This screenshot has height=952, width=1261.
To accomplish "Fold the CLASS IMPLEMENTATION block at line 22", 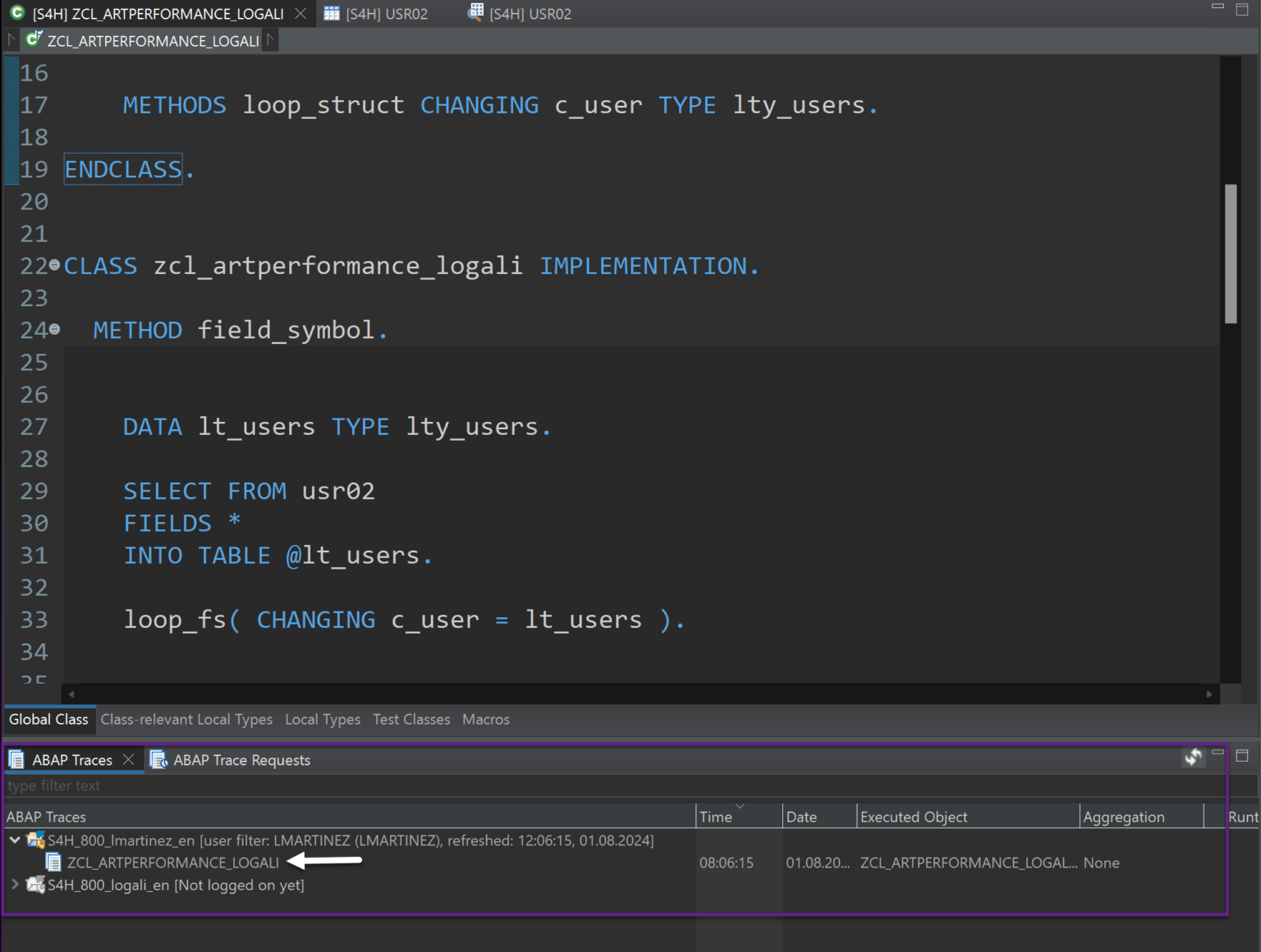I will pyautogui.click(x=54, y=265).
